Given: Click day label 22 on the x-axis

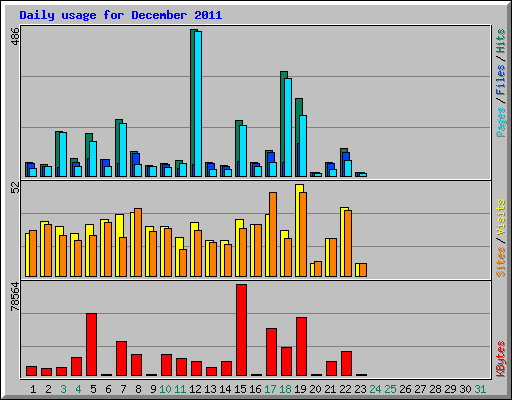Looking at the screenshot, I should [x=345, y=389].
